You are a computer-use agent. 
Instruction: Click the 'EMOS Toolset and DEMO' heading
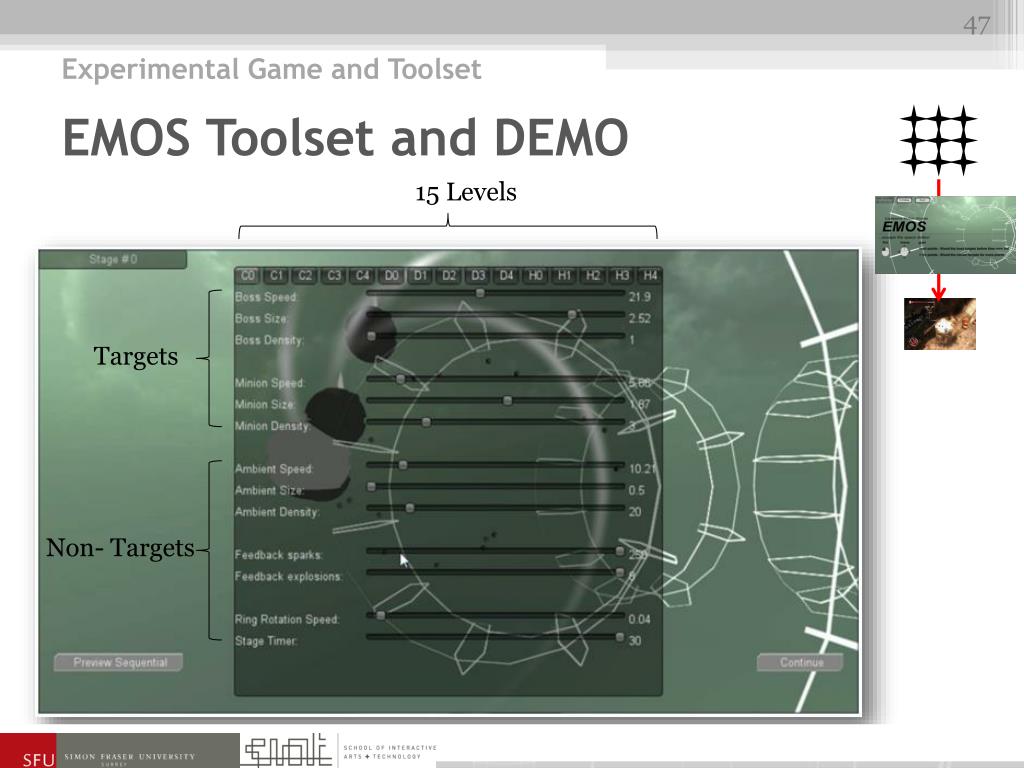(x=345, y=138)
